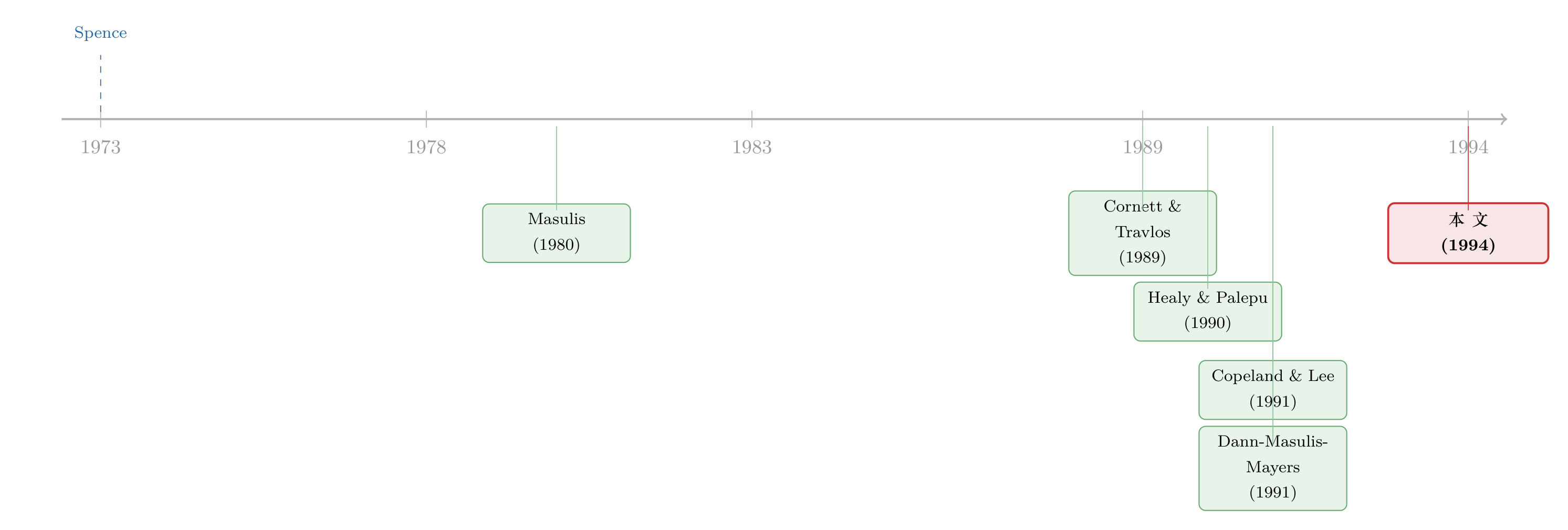Open the Healy & Palepu (1990) box
This screenshot has height=530, width=1568.
coord(1208,312)
